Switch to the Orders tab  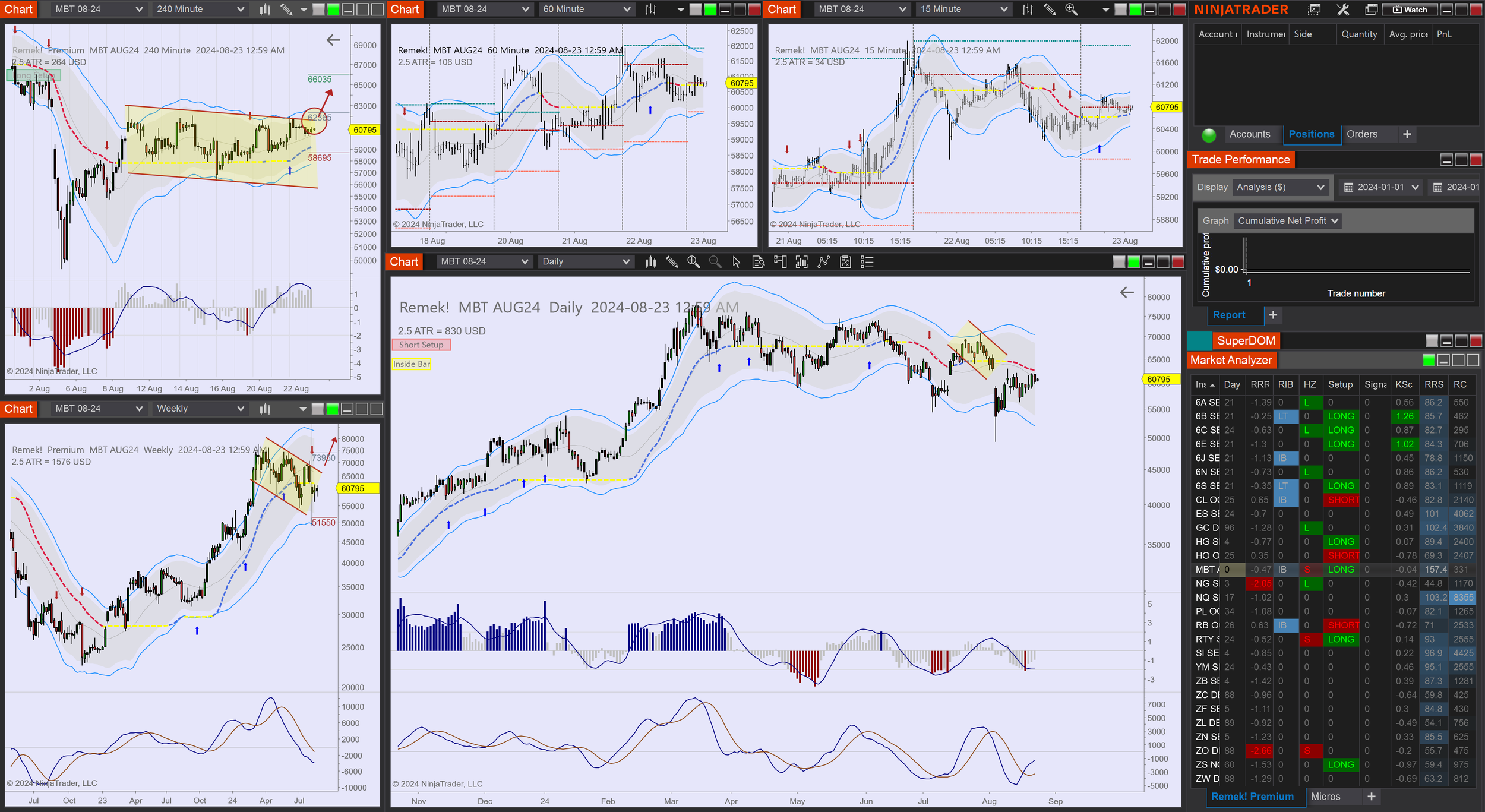pyautogui.click(x=1361, y=134)
